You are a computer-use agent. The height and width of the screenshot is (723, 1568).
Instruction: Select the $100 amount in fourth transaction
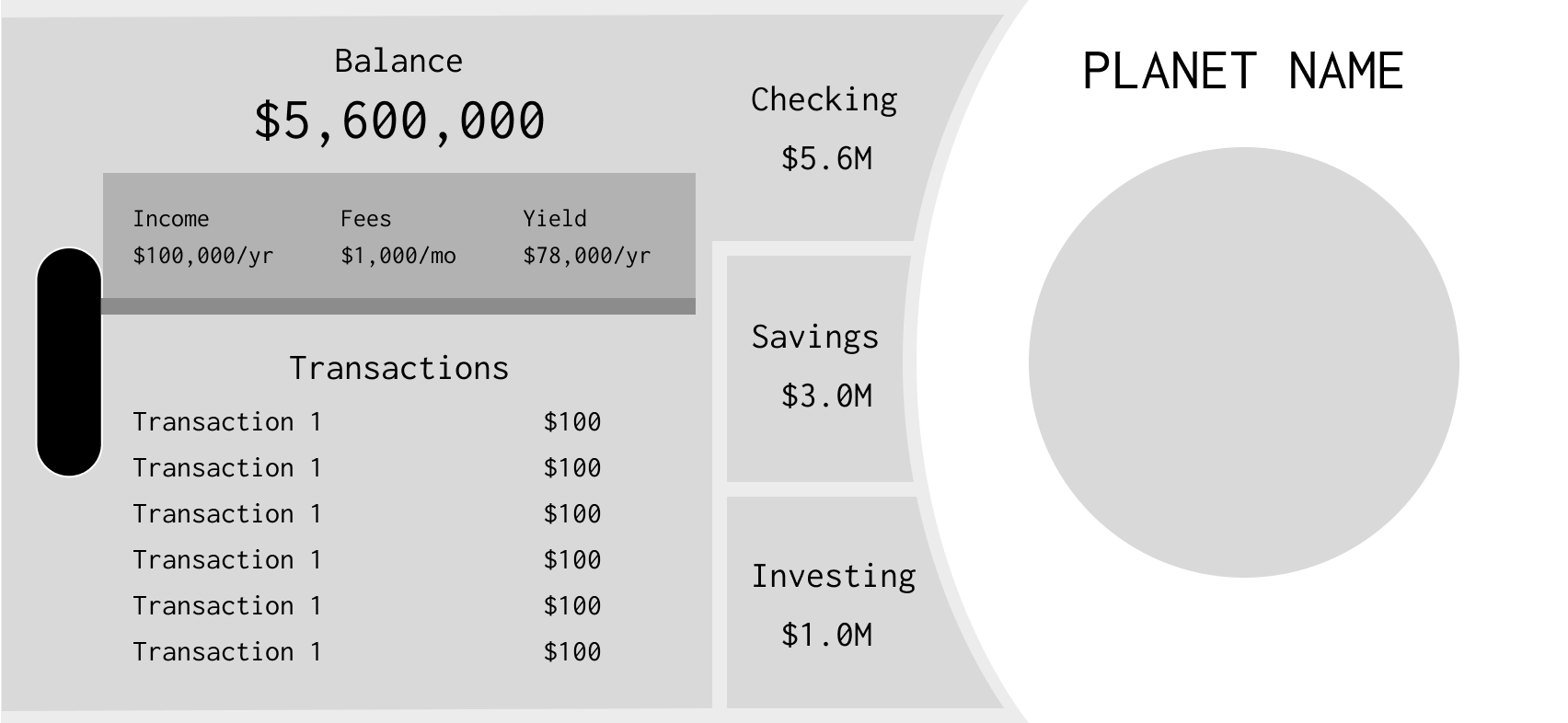click(572, 560)
